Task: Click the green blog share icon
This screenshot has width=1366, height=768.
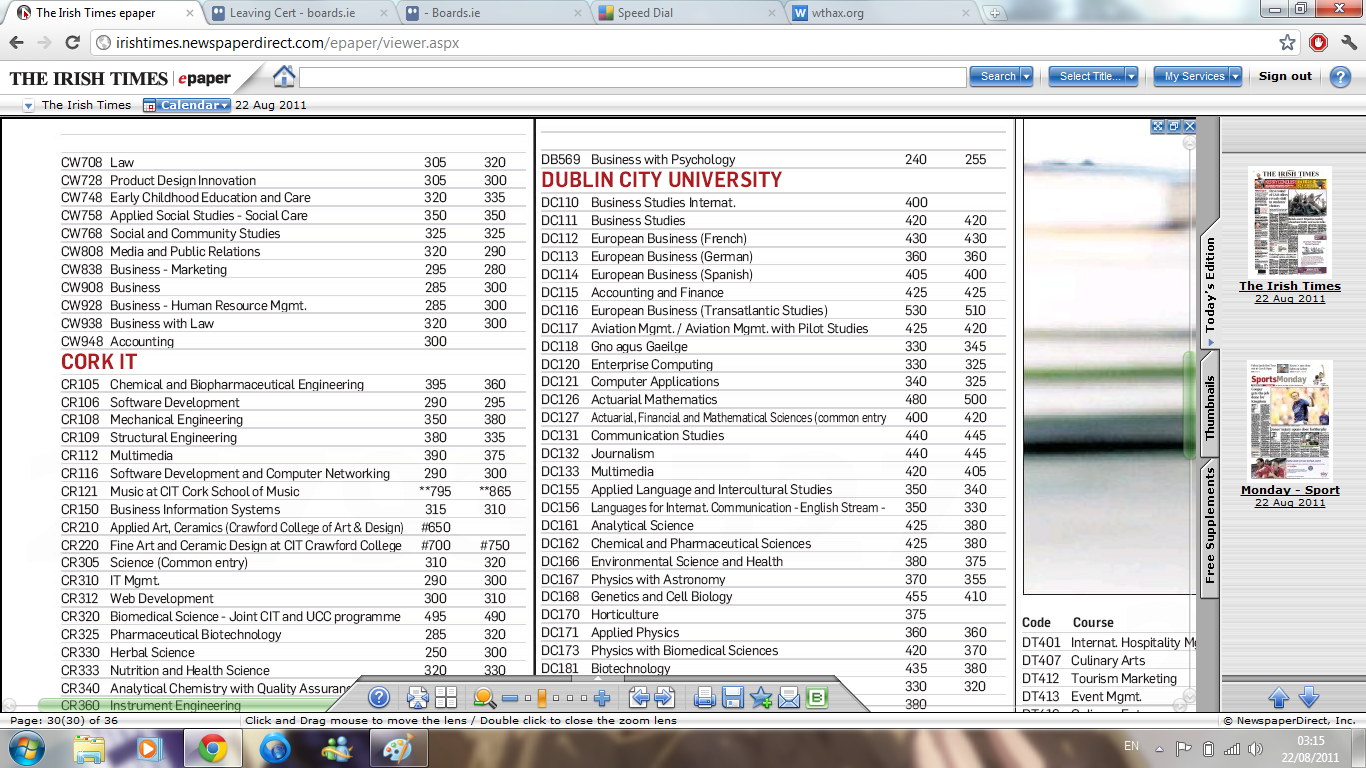Action: [x=817, y=698]
